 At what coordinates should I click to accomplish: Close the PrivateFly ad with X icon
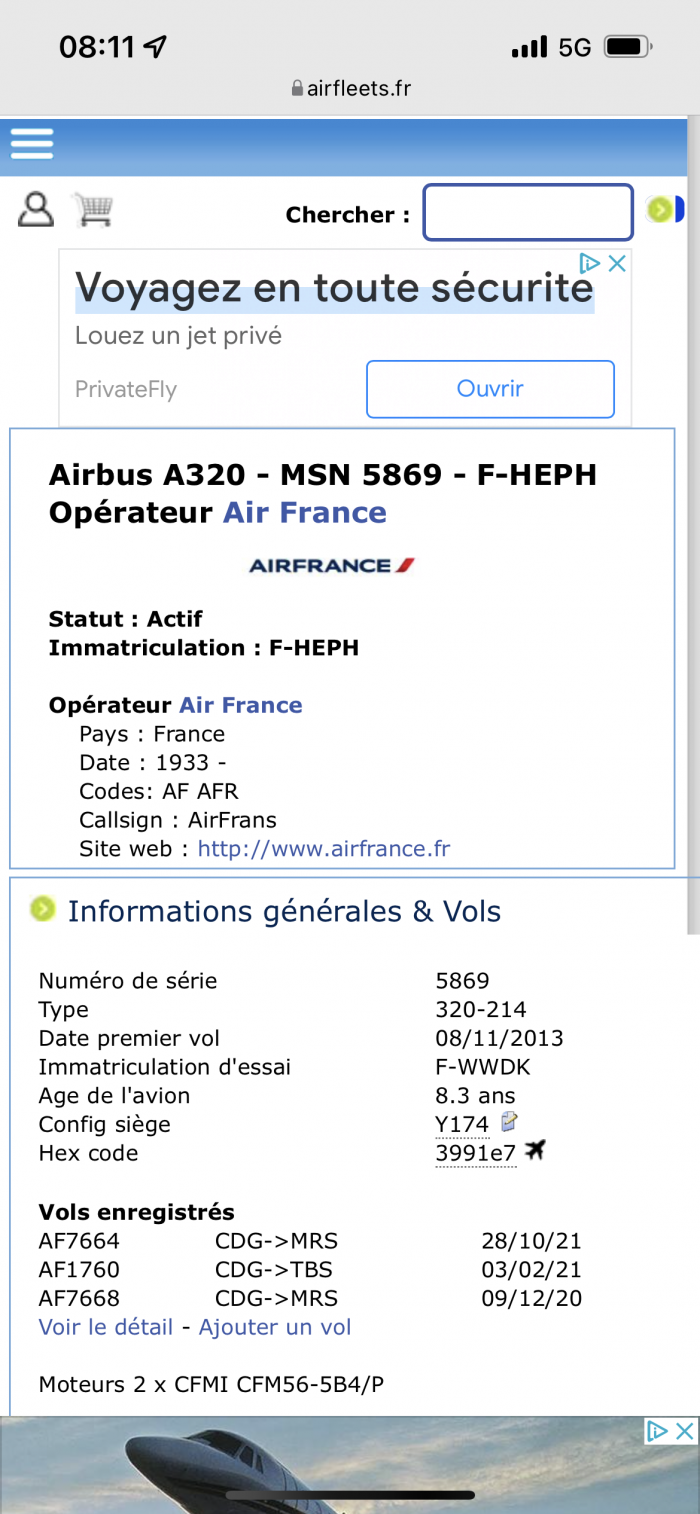(x=618, y=264)
